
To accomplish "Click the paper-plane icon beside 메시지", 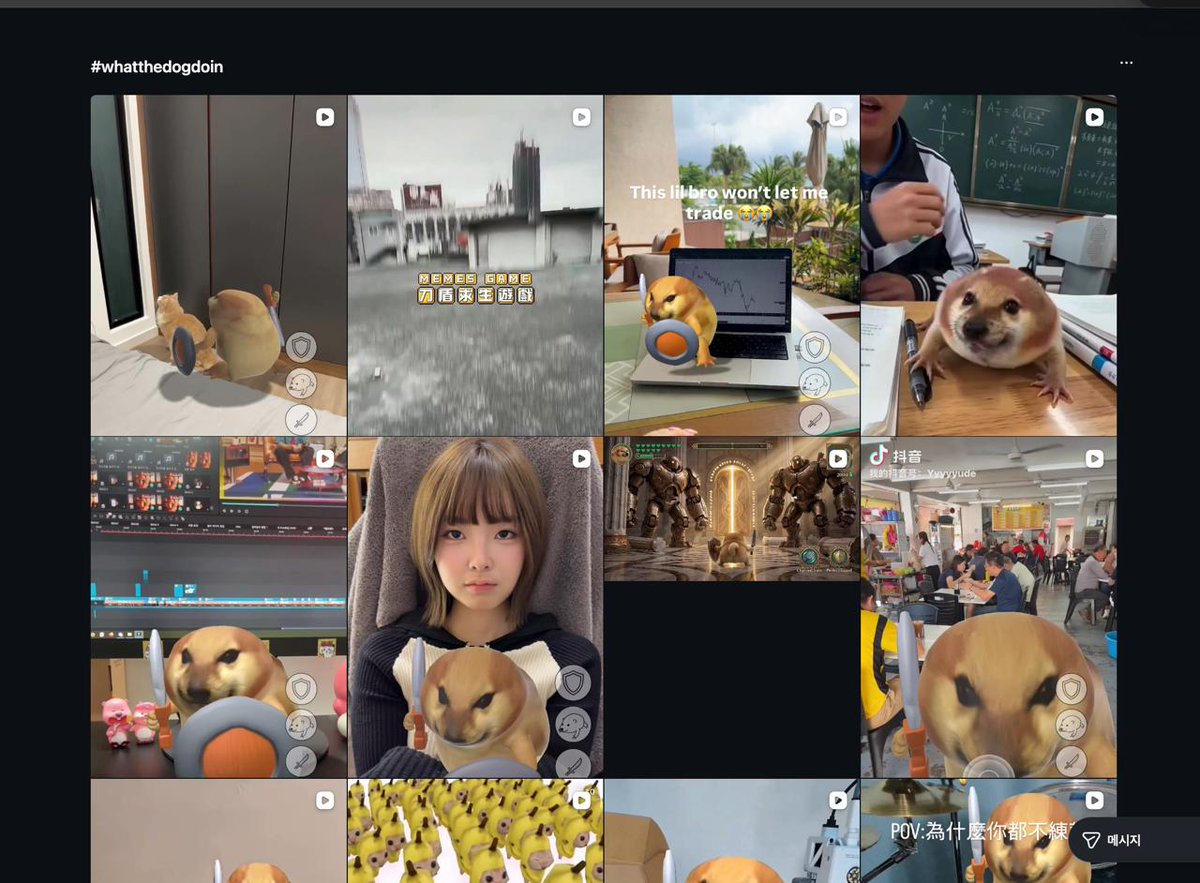I will coord(1091,840).
